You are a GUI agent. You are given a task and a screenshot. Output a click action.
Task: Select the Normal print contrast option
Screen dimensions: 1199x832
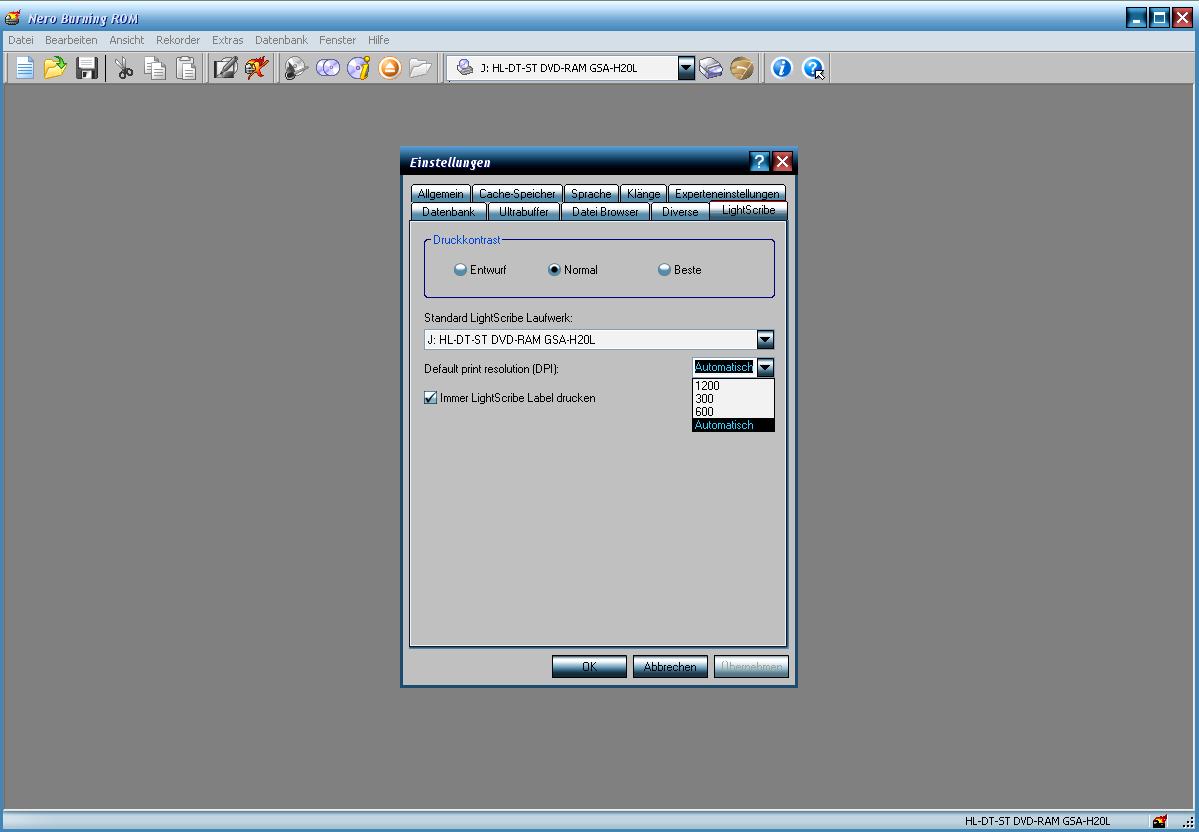[573, 270]
